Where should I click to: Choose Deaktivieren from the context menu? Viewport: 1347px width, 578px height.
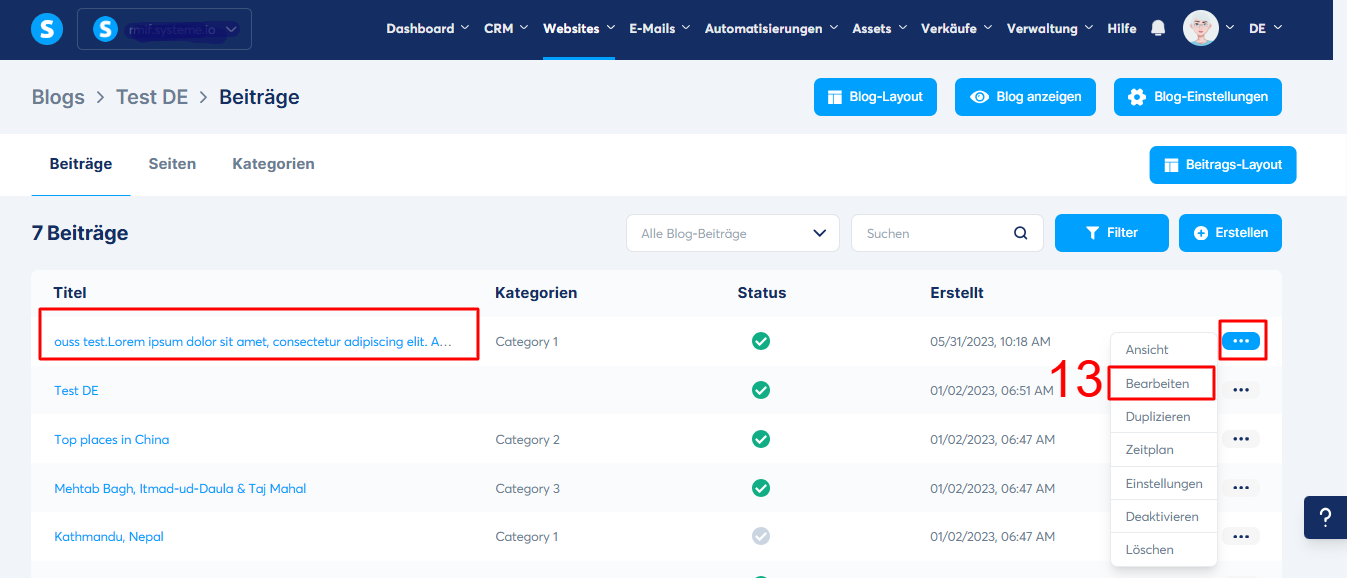(x=1164, y=517)
